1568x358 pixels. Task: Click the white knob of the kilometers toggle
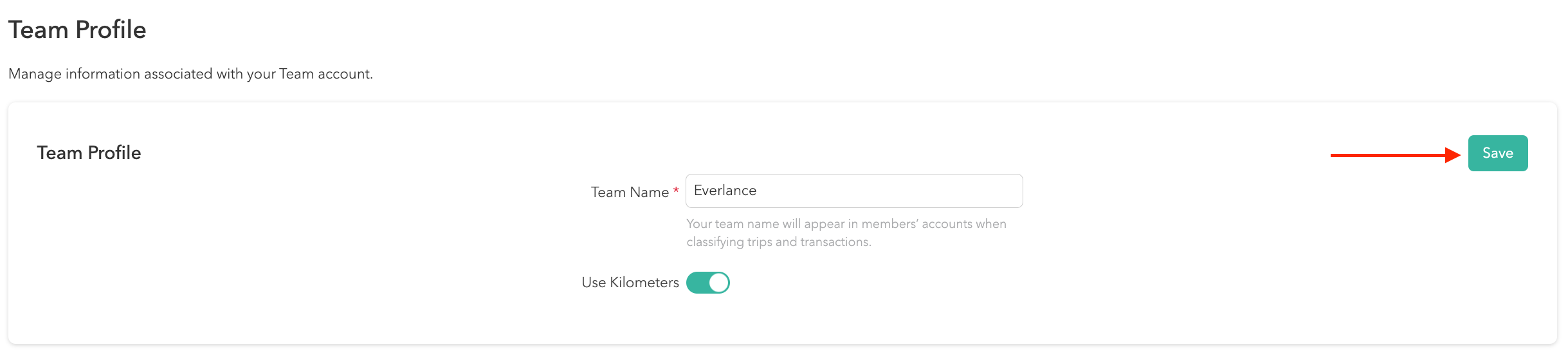pos(718,283)
